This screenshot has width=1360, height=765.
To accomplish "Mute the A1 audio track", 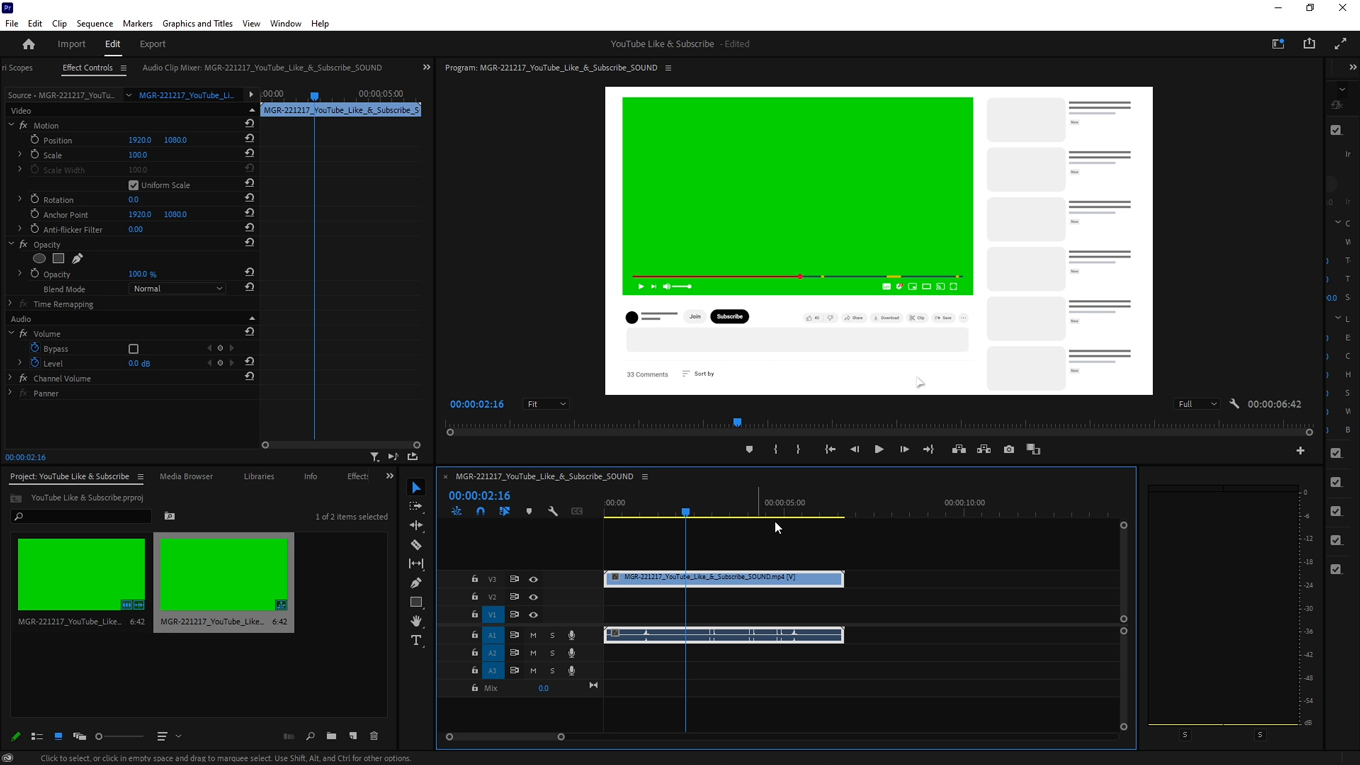I will coord(533,634).
